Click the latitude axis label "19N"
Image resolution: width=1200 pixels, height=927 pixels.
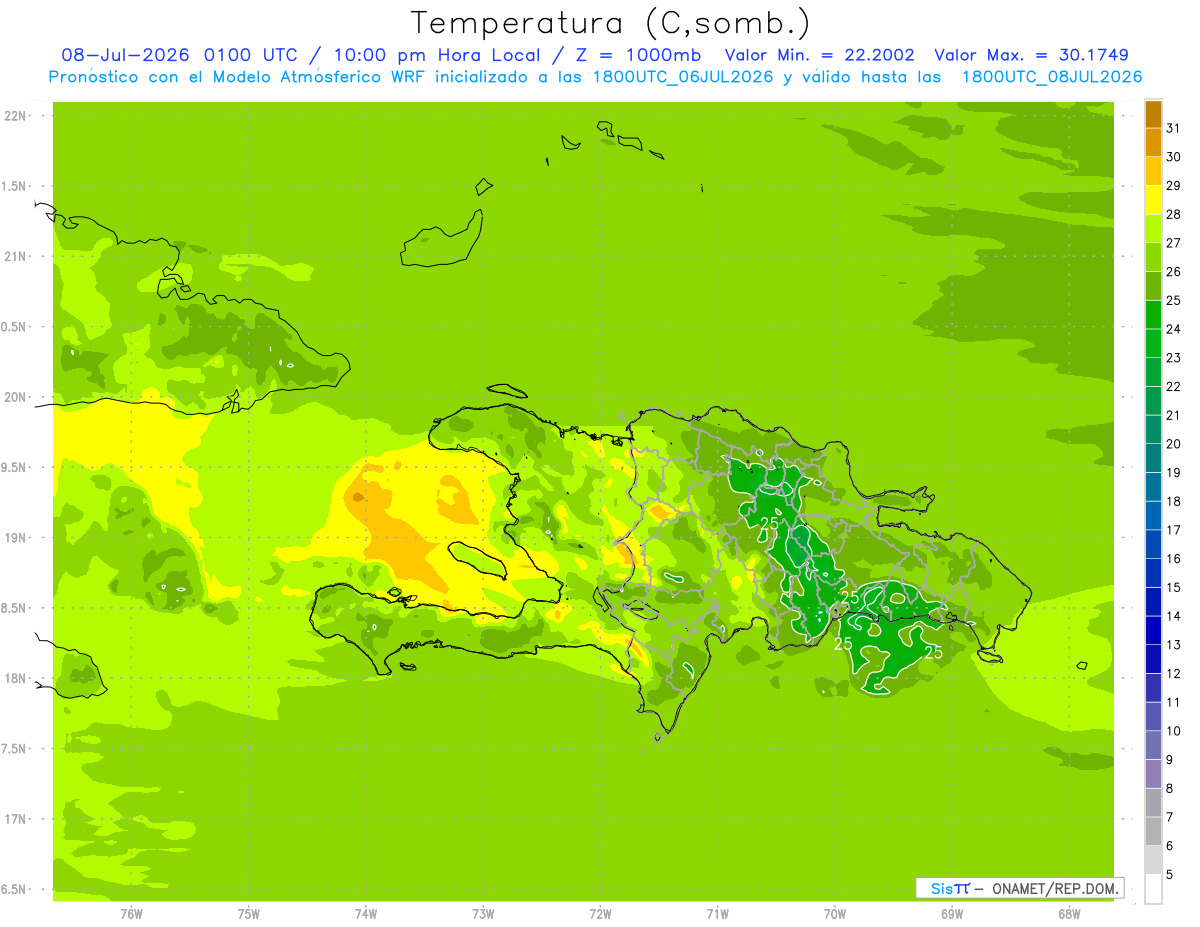(15, 538)
